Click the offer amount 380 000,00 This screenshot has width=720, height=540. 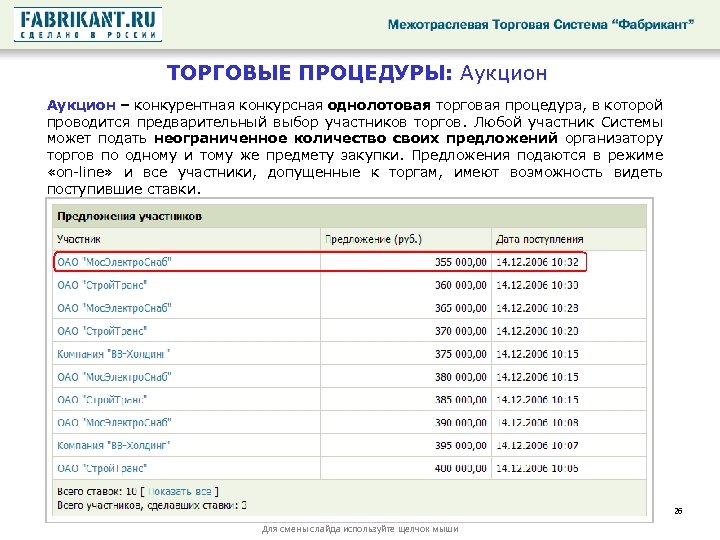click(x=461, y=377)
